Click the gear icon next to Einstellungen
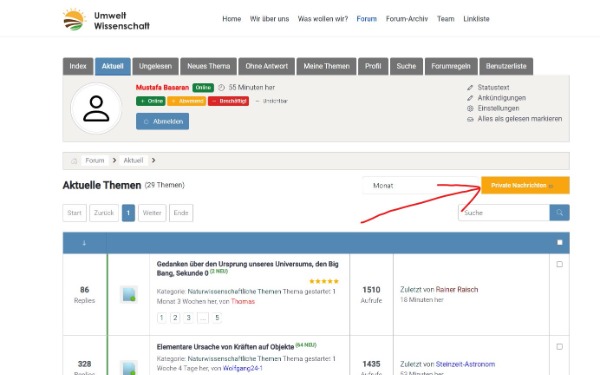The height and width of the screenshot is (375, 600). pyautogui.click(x=470, y=108)
